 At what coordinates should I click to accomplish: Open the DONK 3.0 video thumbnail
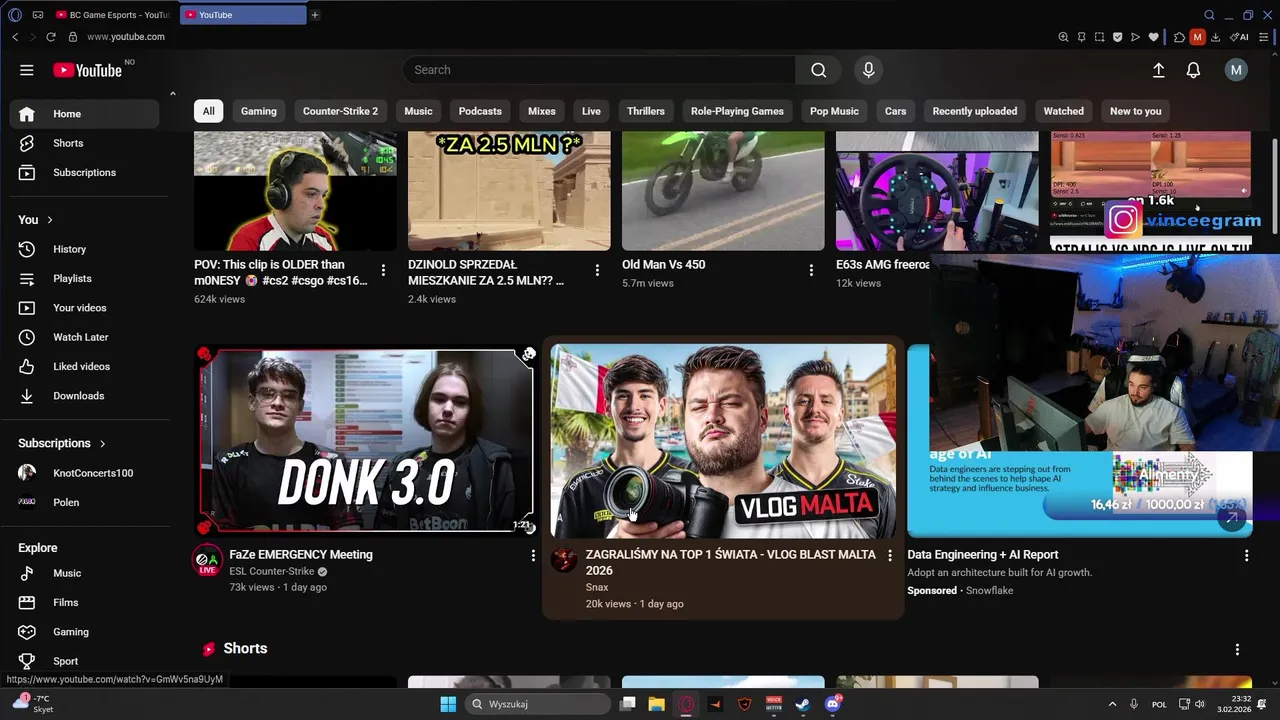(366, 441)
